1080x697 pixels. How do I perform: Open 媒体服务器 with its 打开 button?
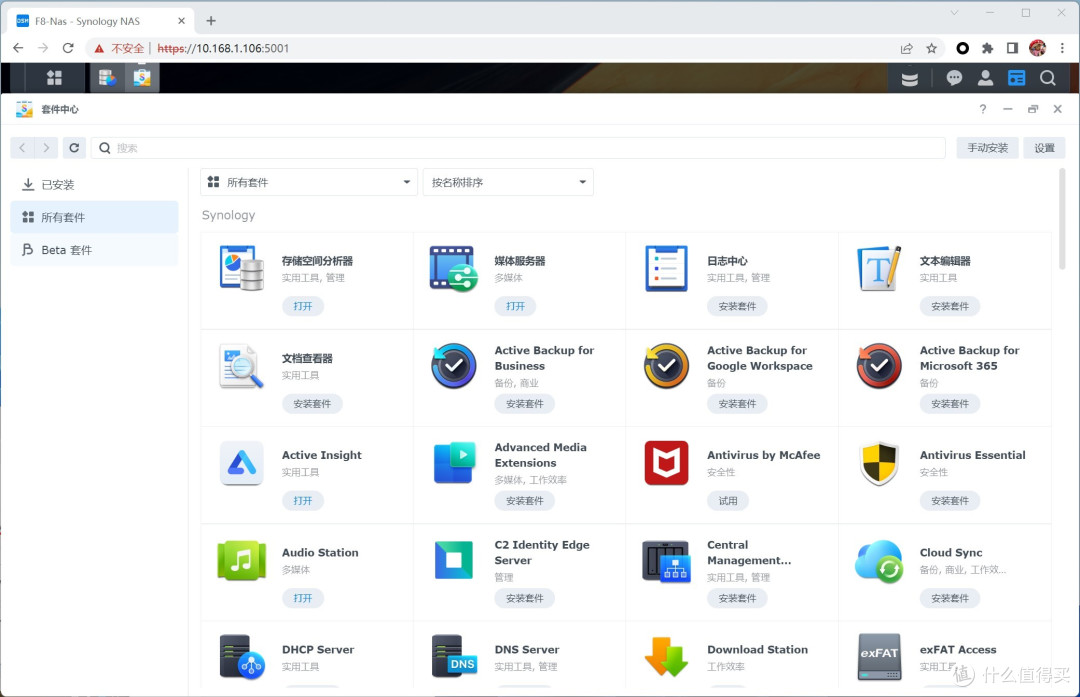[x=515, y=306]
